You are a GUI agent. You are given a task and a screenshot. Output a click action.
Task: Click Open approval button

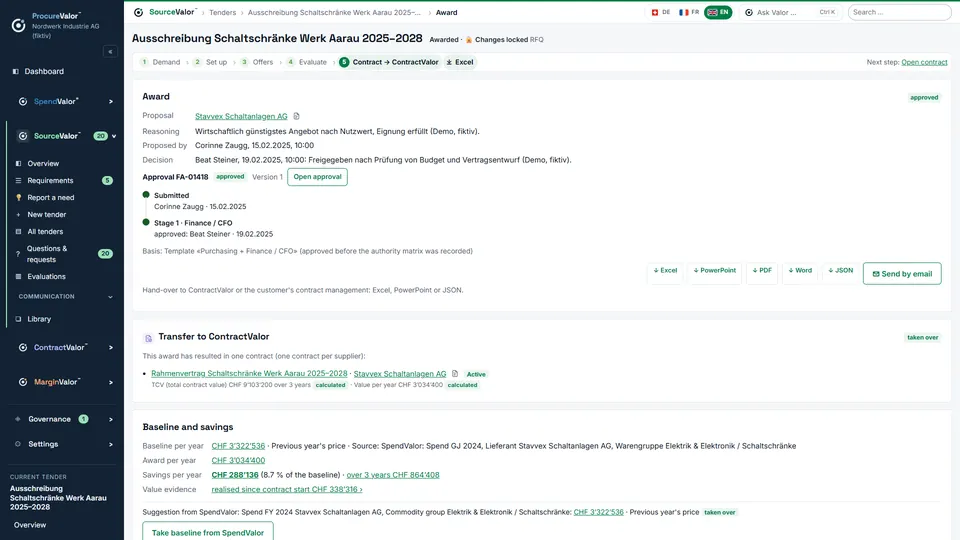tap(317, 177)
